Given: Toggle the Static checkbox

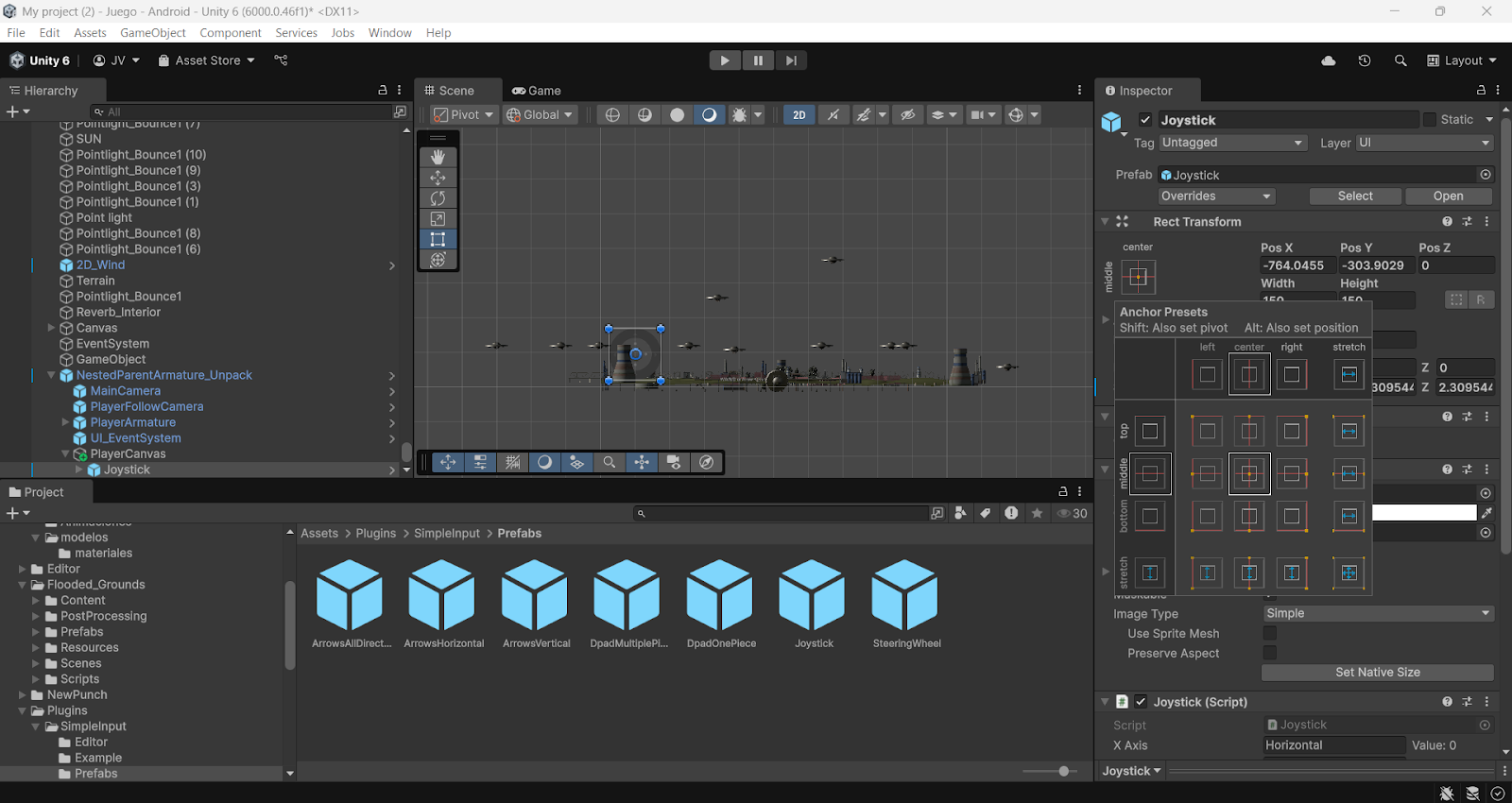Looking at the screenshot, I should pyautogui.click(x=1430, y=120).
